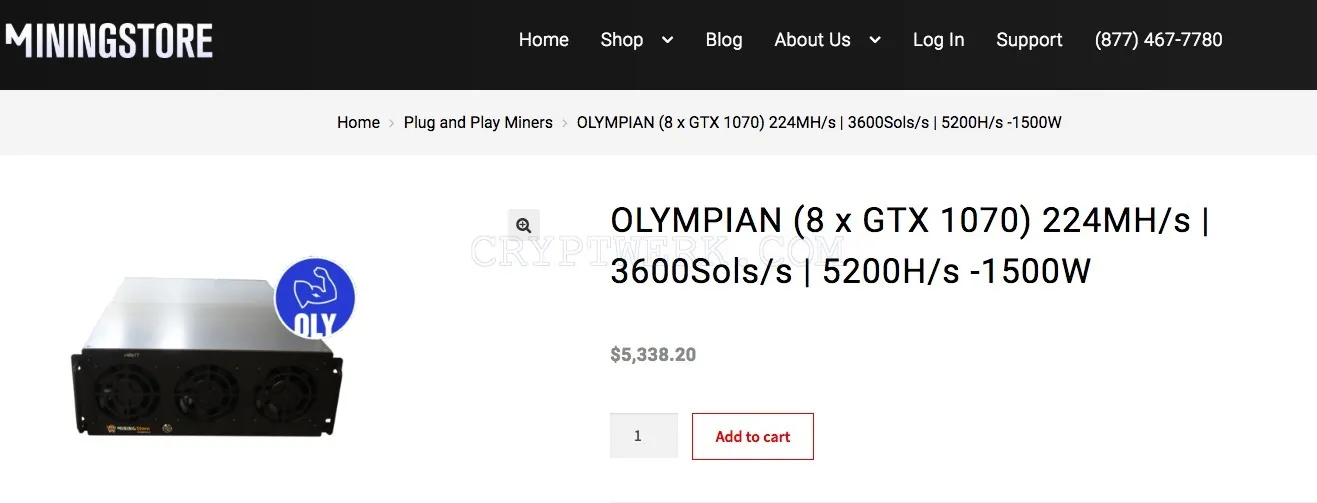Screen dimensions: 1317x503
Task: Click the Add to cart button
Action: point(753,436)
